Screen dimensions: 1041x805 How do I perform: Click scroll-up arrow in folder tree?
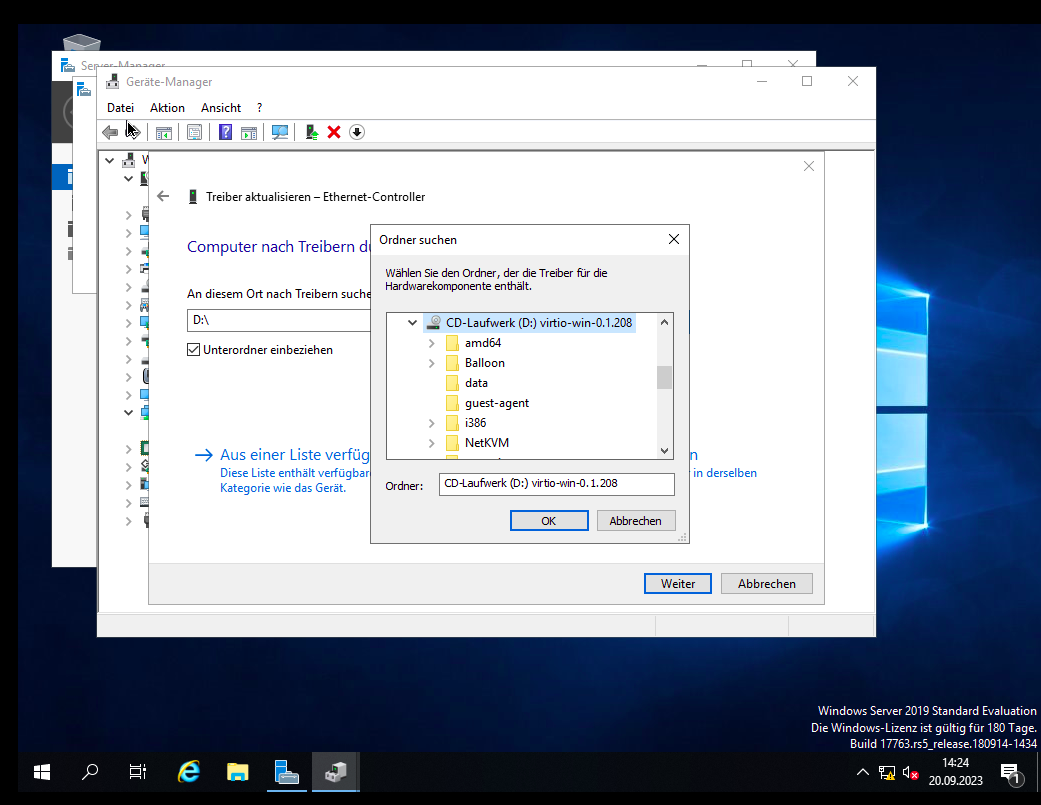click(x=665, y=322)
